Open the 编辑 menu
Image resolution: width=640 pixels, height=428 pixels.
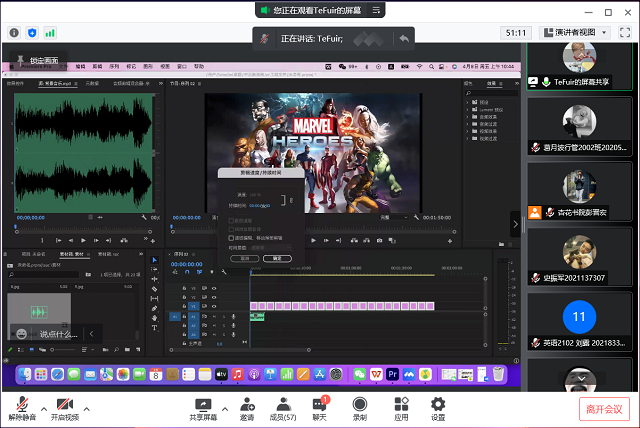coord(80,66)
